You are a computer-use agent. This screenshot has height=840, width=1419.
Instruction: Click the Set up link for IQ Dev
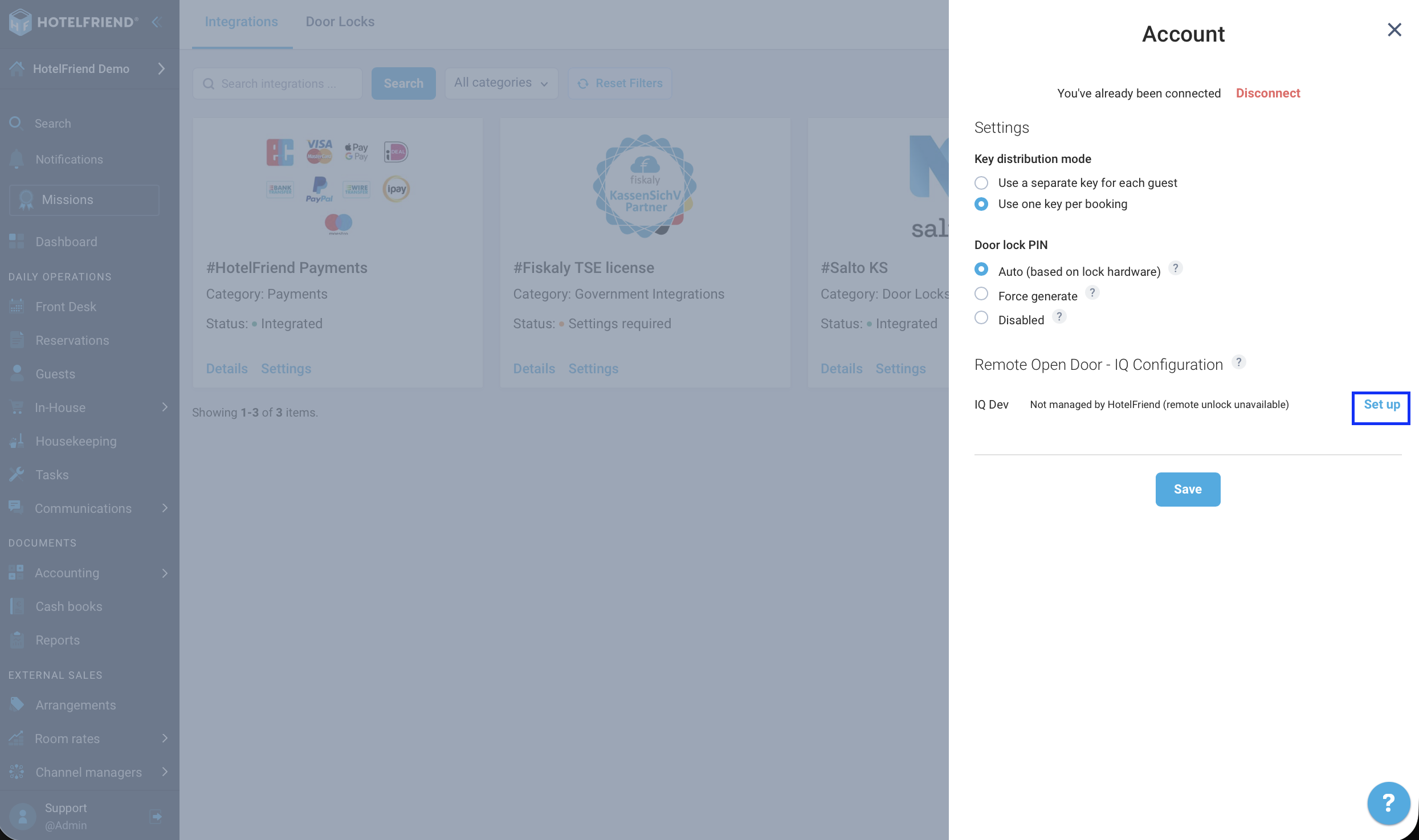(1381, 405)
